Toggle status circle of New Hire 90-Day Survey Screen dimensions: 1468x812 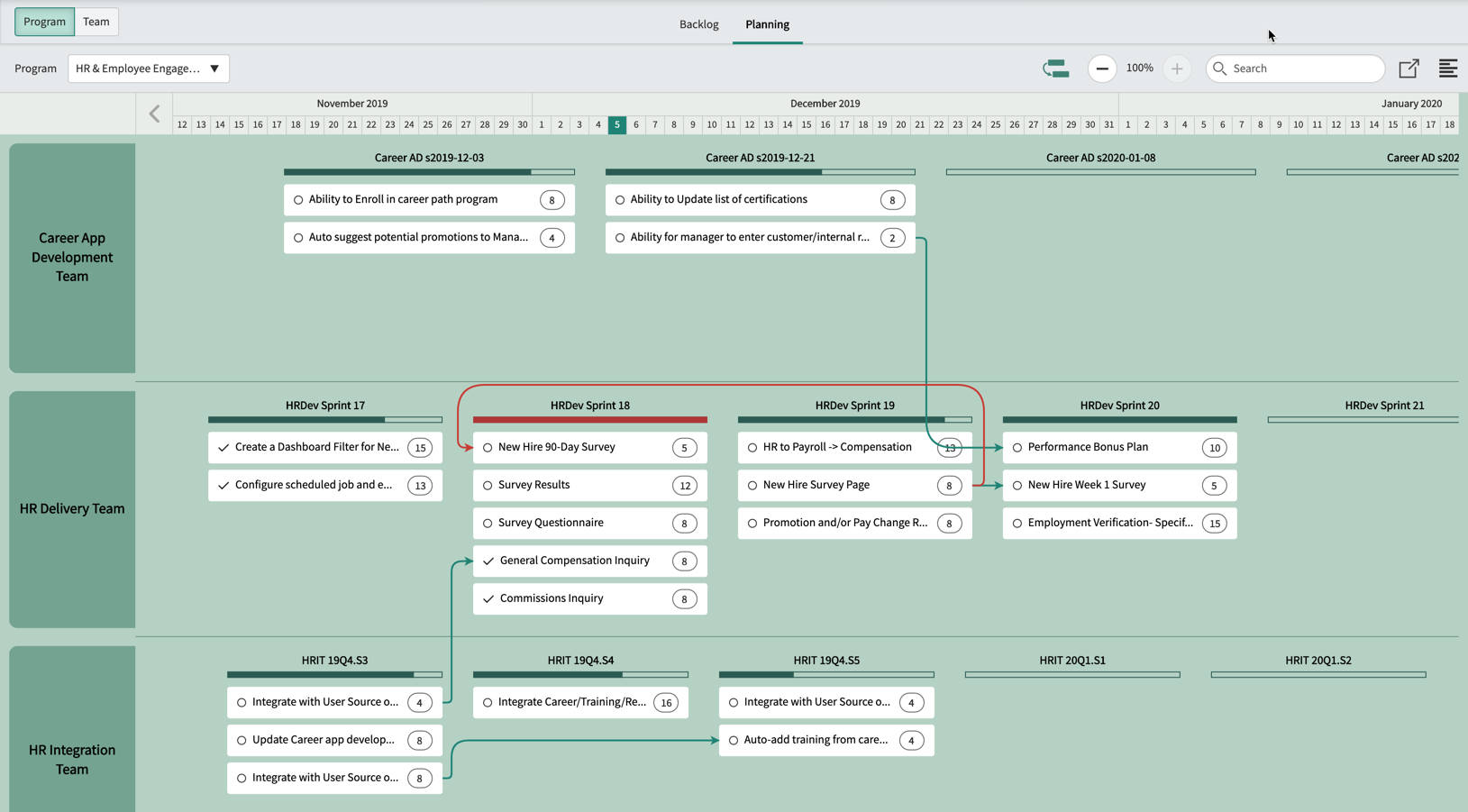(x=488, y=448)
